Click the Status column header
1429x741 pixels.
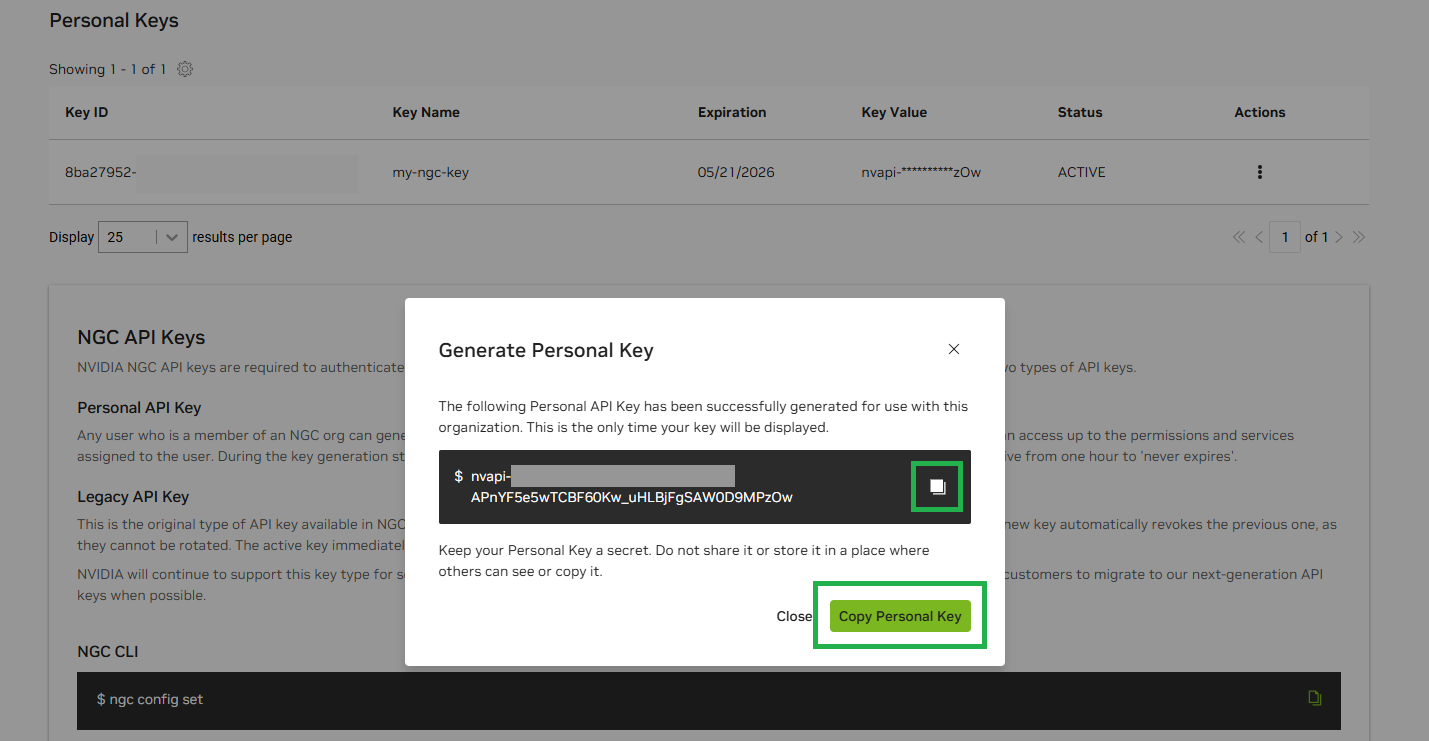click(x=1080, y=112)
